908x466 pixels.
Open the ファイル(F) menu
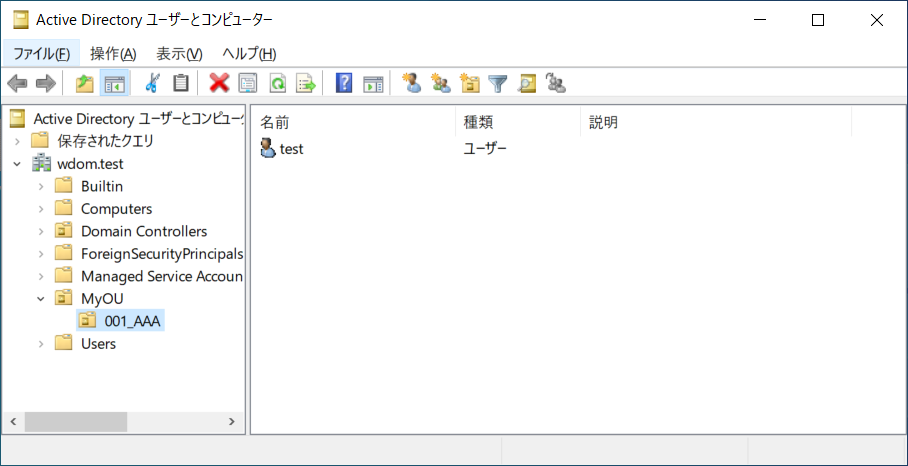tap(41, 54)
